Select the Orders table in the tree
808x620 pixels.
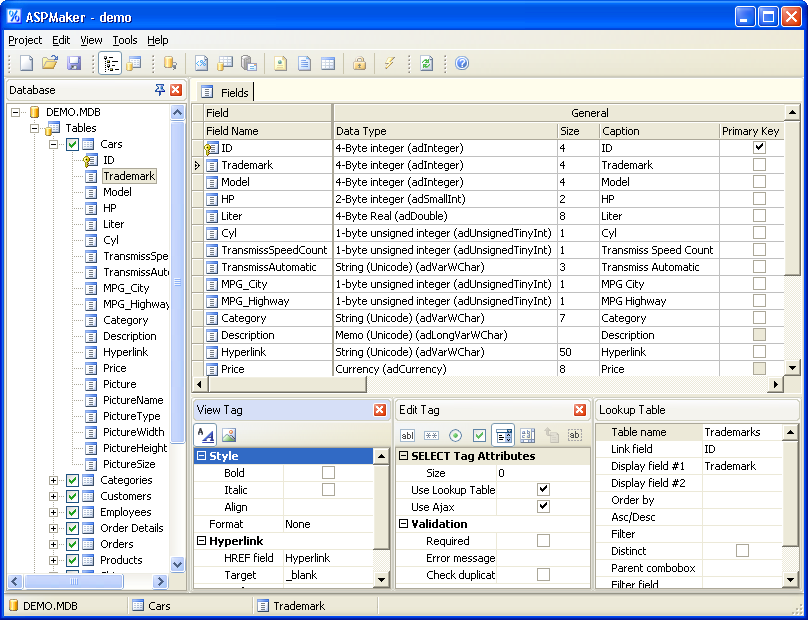point(116,544)
